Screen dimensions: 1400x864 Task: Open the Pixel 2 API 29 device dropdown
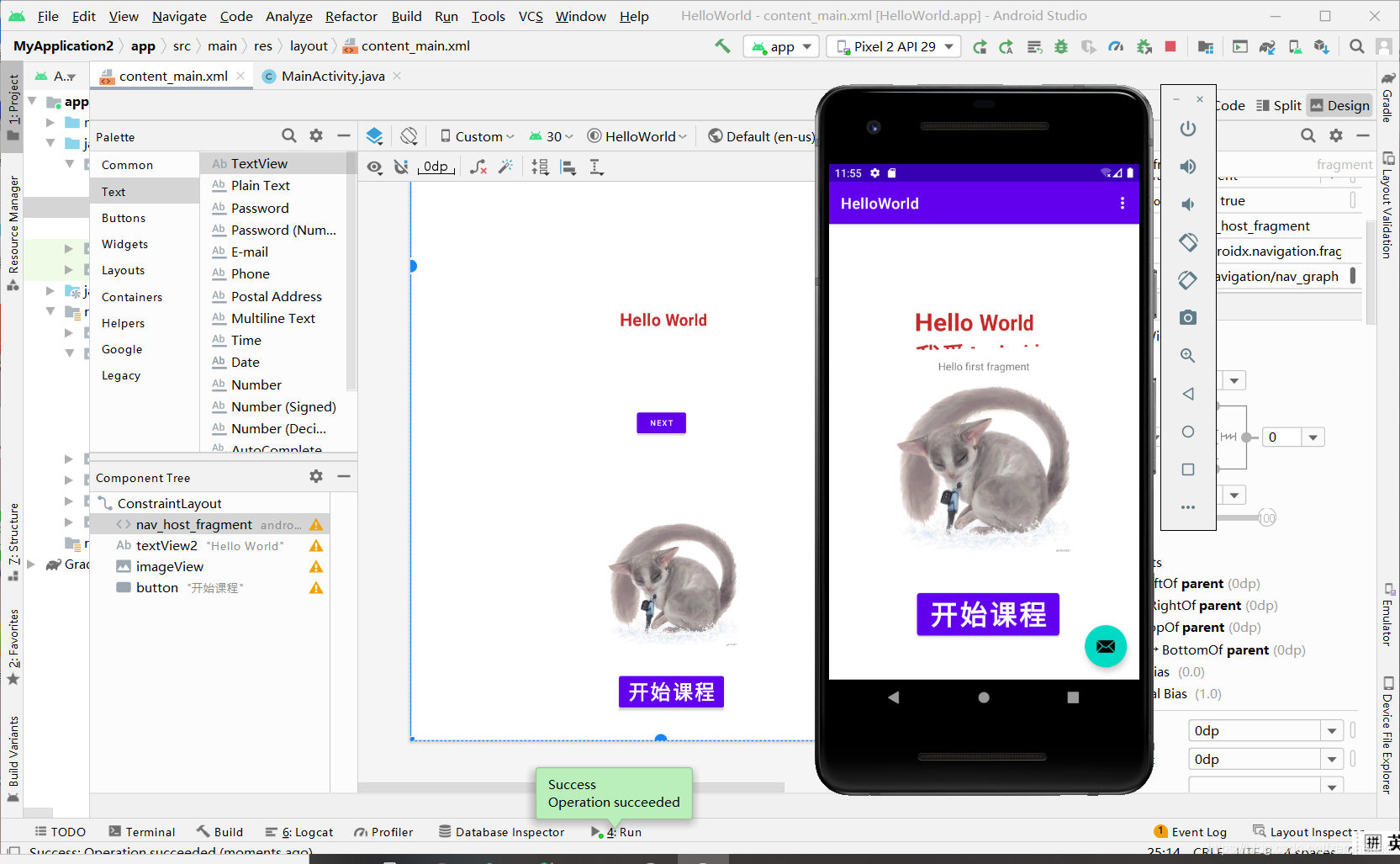[x=893, y=46]
